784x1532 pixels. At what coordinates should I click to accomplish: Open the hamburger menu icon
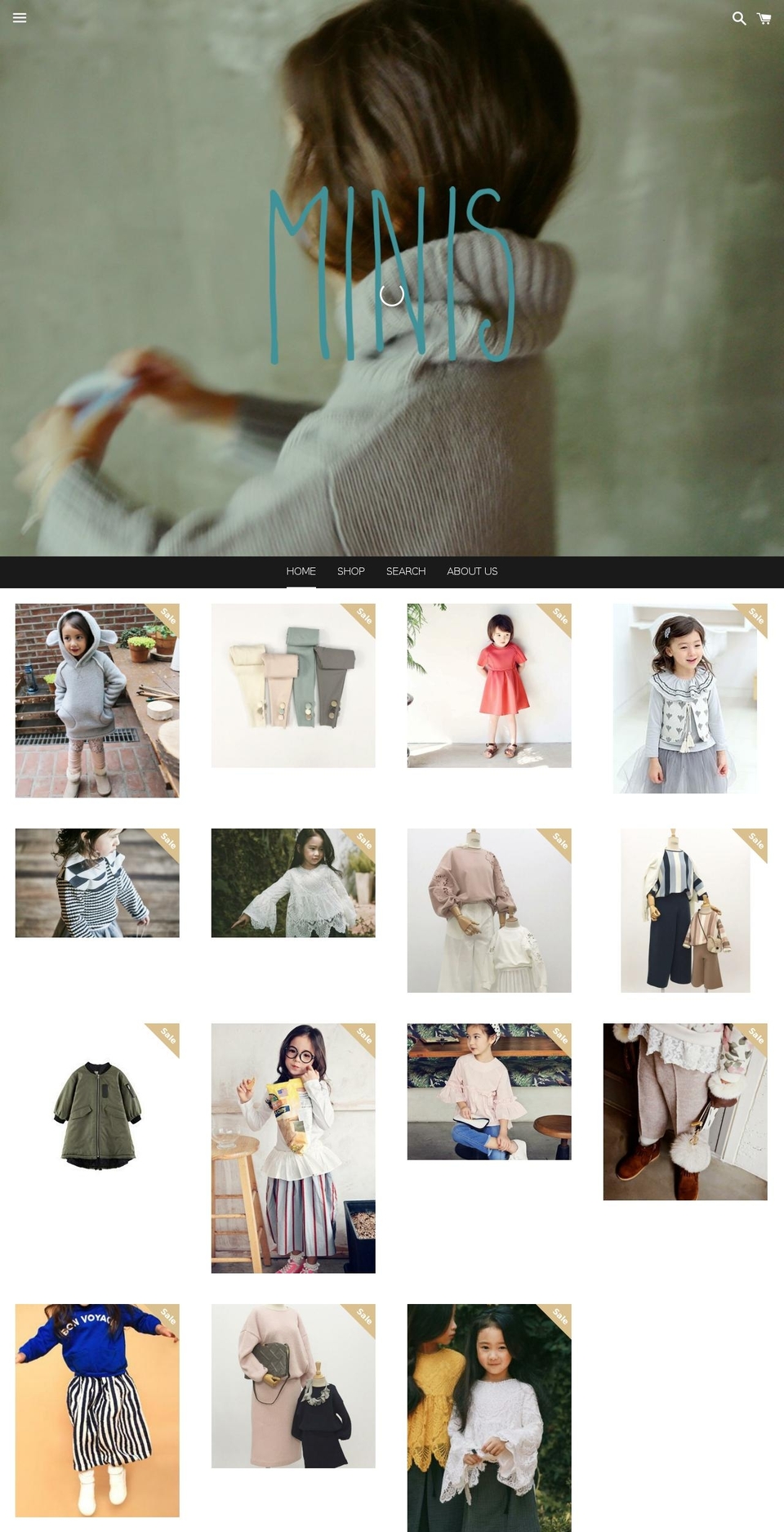20,18
